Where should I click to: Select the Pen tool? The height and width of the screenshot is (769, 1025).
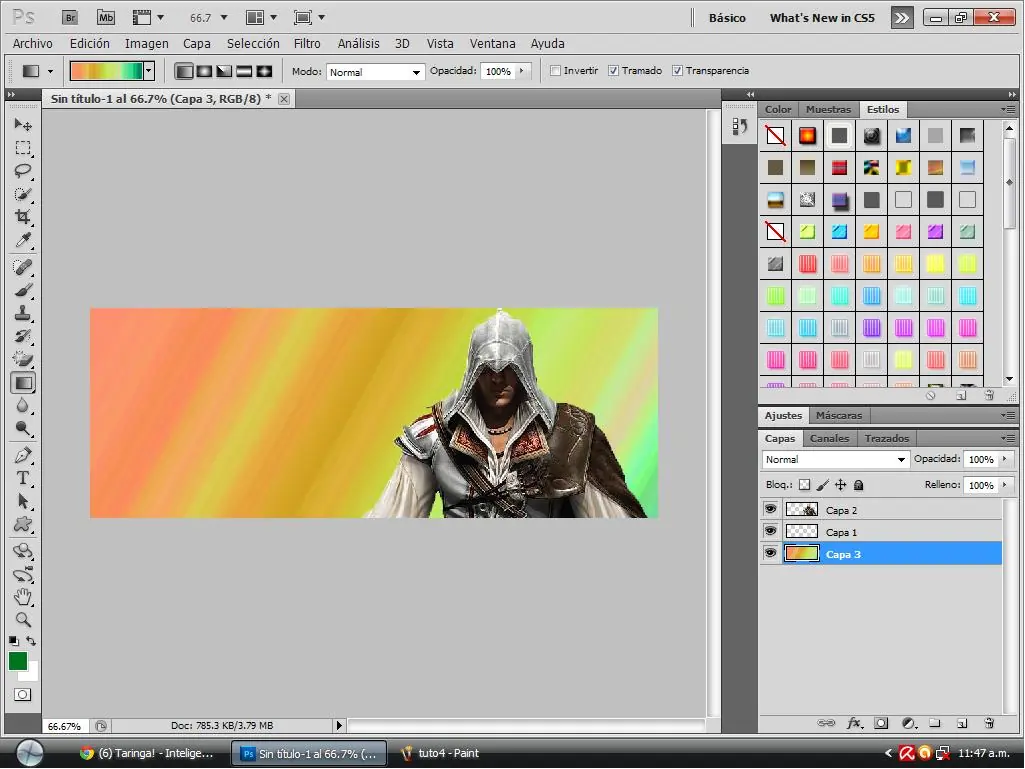click(x=23, y=455)
